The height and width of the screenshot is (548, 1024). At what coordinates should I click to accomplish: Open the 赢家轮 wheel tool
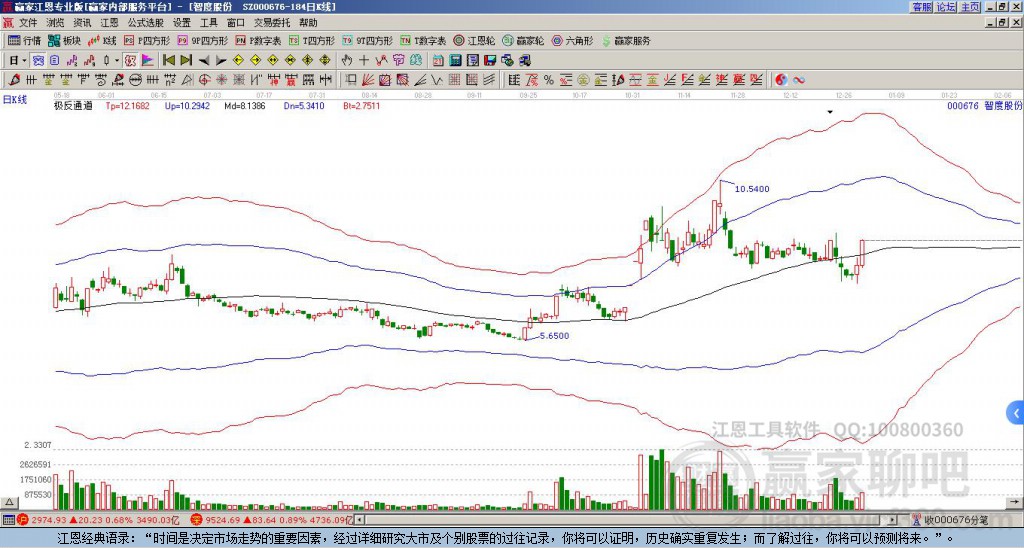pyautogui.click(x=524, y=40)
